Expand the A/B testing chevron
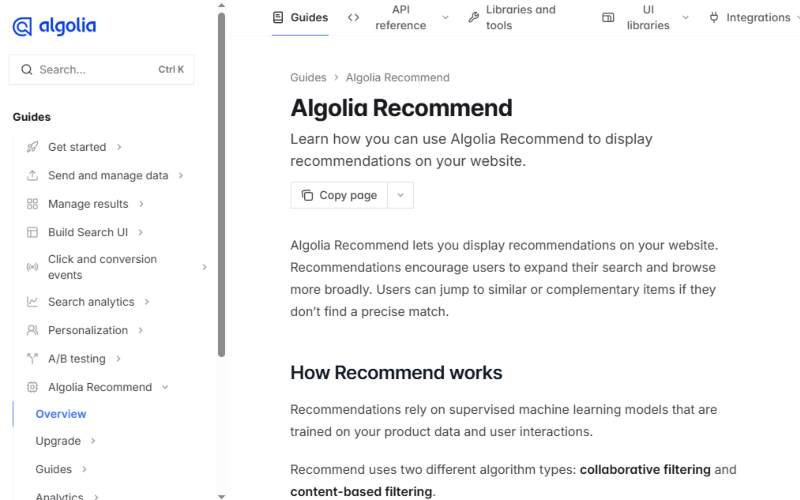The width and height of the screenshot is (800, 500). (118, 359)
